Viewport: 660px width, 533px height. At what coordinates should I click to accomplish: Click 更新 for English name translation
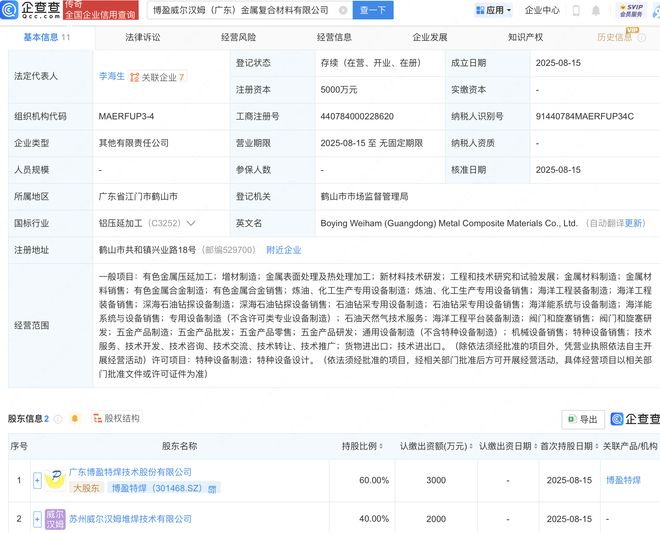tap(634, 223)
